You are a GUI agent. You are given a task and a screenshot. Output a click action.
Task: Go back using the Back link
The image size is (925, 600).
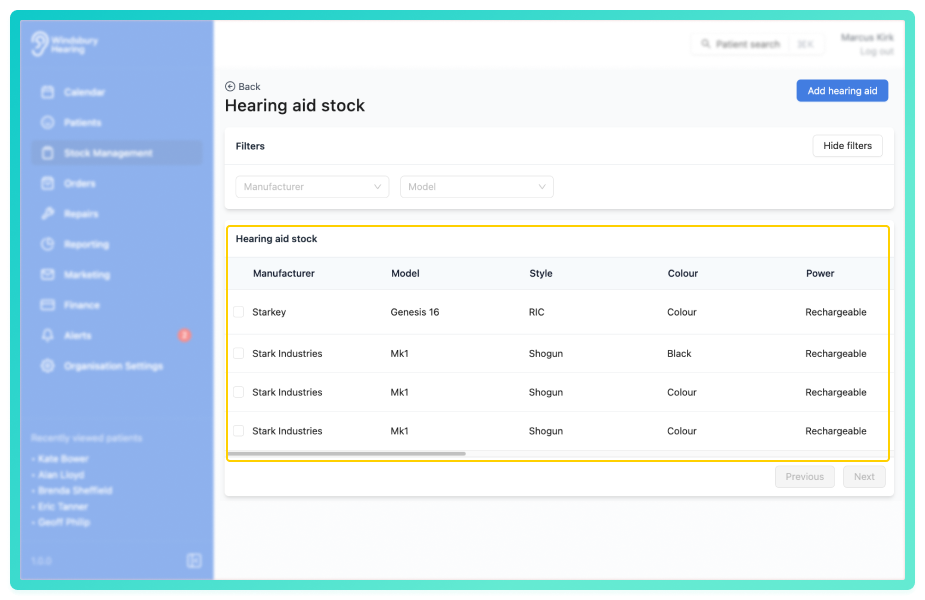pyautogui.click(x=242, y=87)
